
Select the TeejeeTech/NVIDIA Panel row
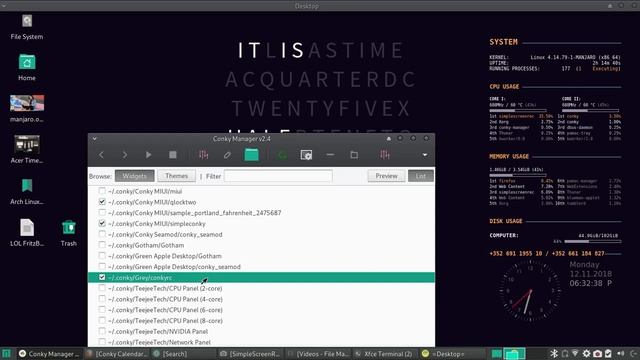point(261,331)
